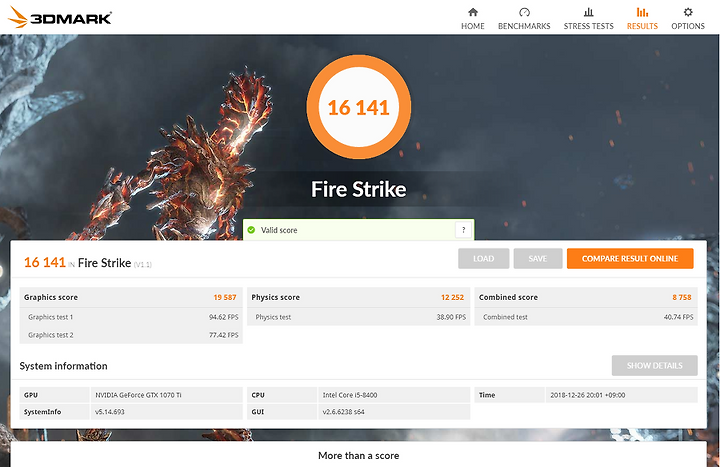Image resolution: width=720 pixels, height=467 pixels.
Task: Click the Physics score label
Action: 276,297
